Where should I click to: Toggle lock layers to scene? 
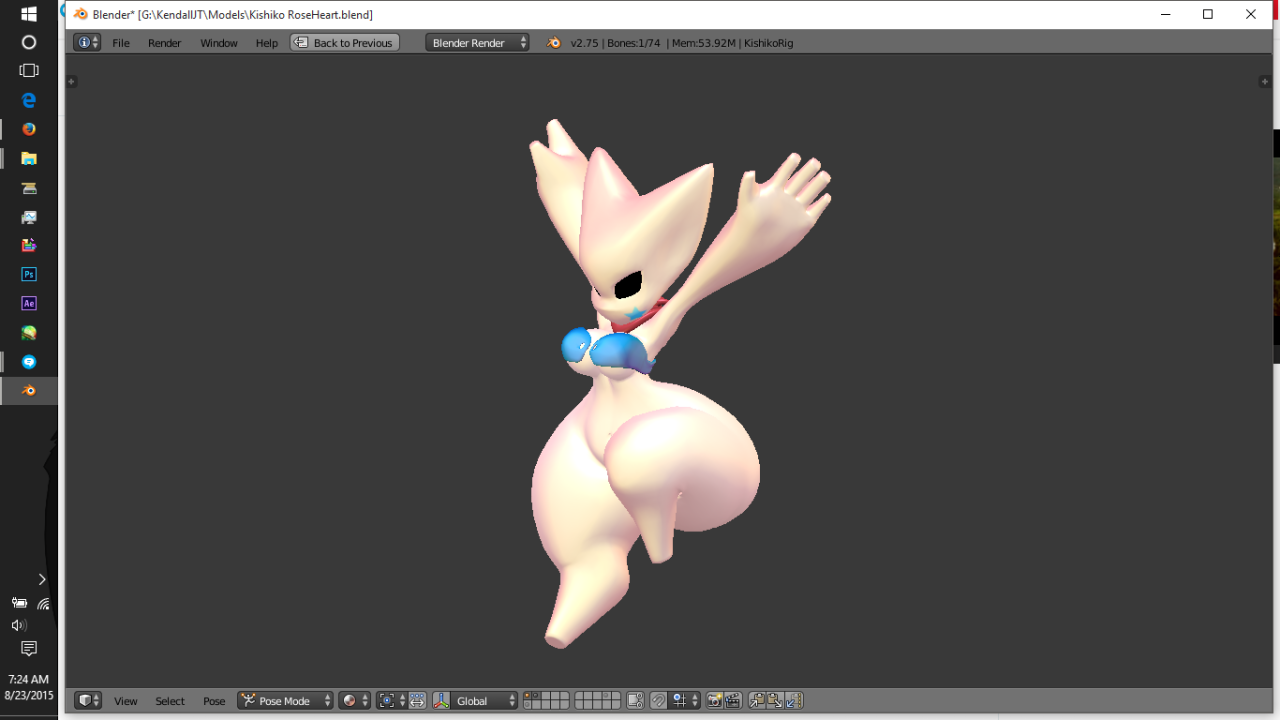(x=635, y=701)
